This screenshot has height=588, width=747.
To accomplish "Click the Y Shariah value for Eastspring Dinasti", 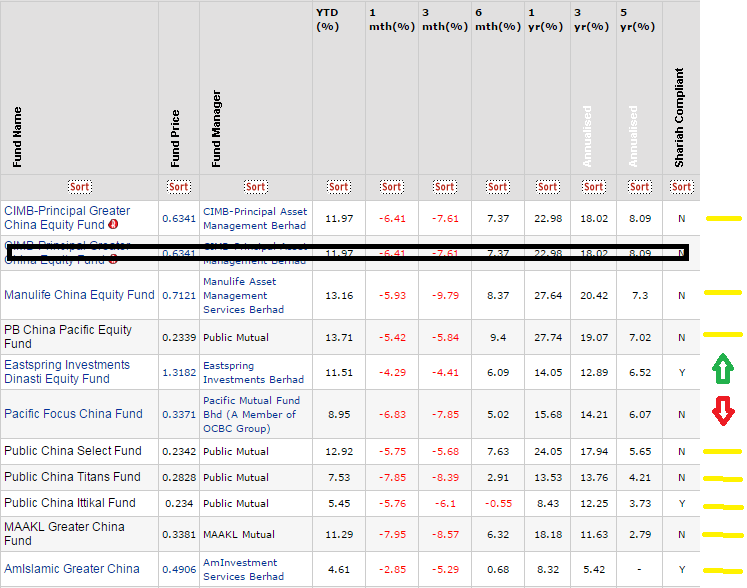I will (682, 373).
